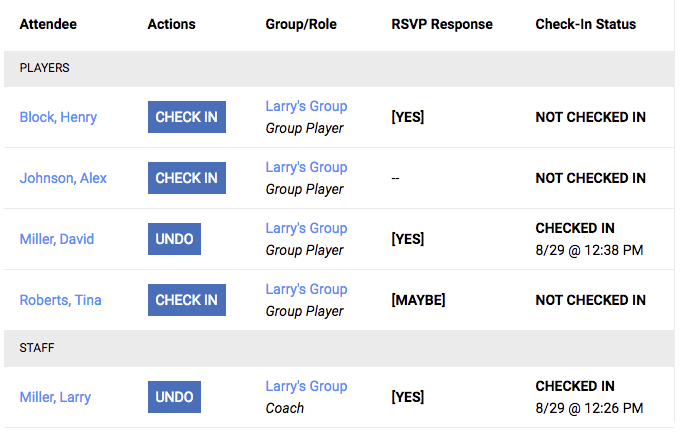Click the Attendee column header

pos(48,24)
